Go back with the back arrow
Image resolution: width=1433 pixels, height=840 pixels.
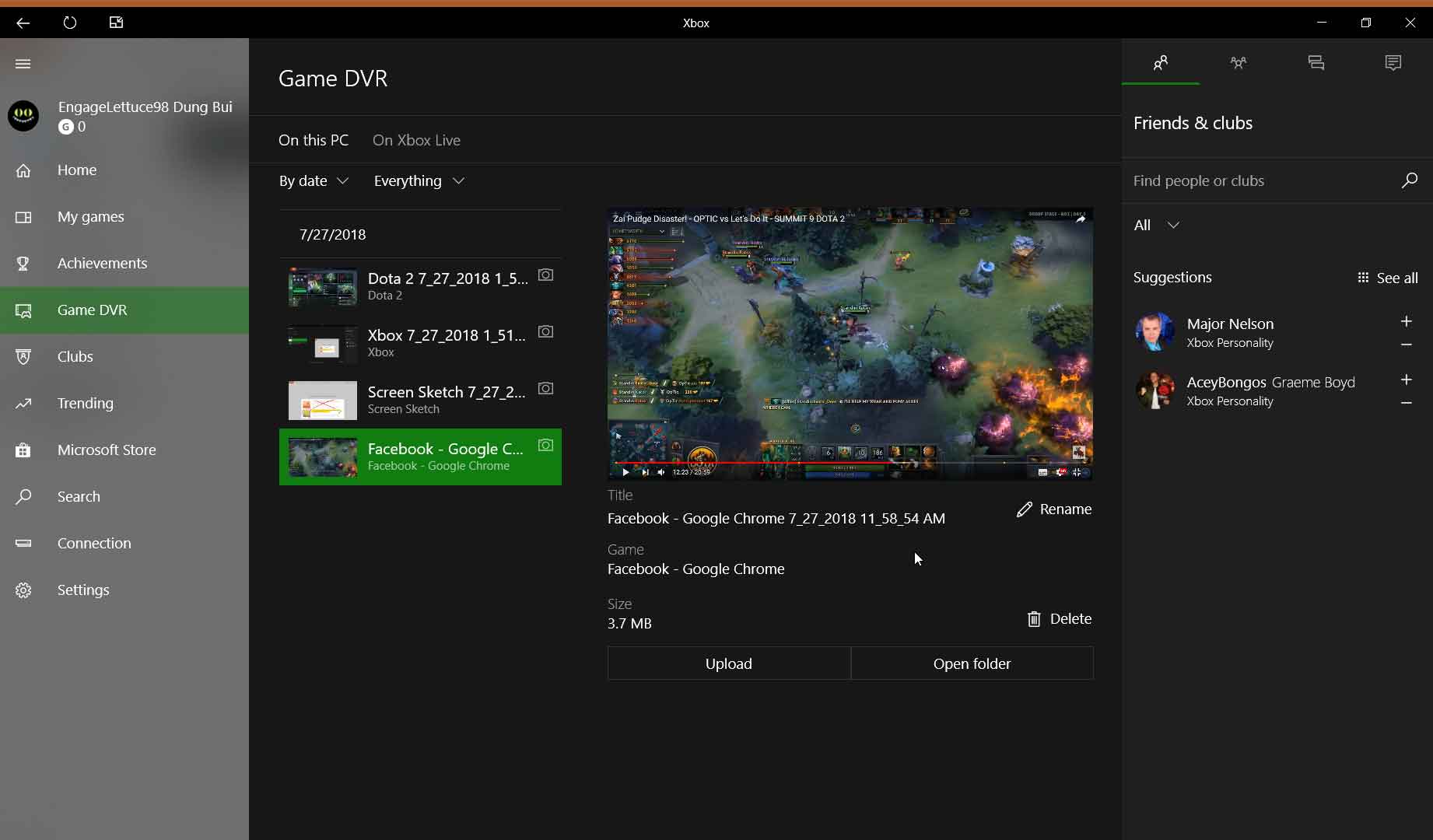[x=23, y=23]
